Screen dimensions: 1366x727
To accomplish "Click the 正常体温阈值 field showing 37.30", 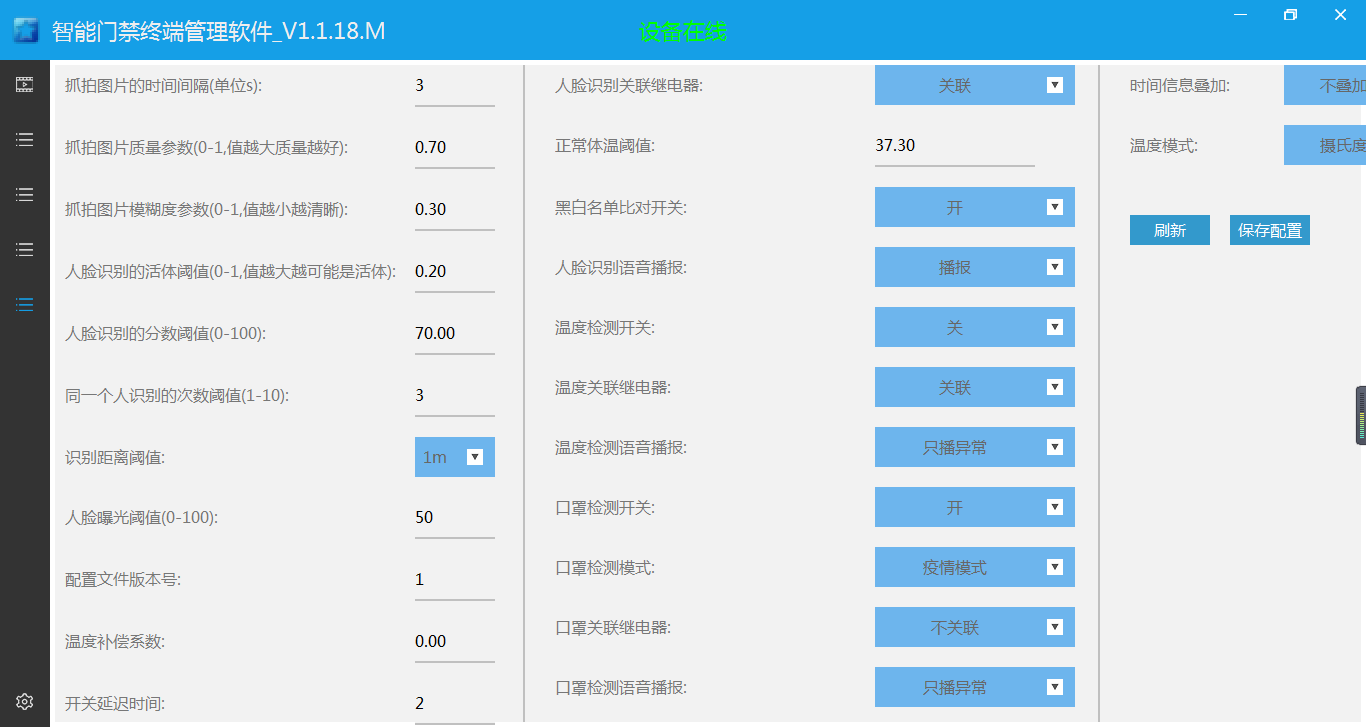I will tap(954, 146).
